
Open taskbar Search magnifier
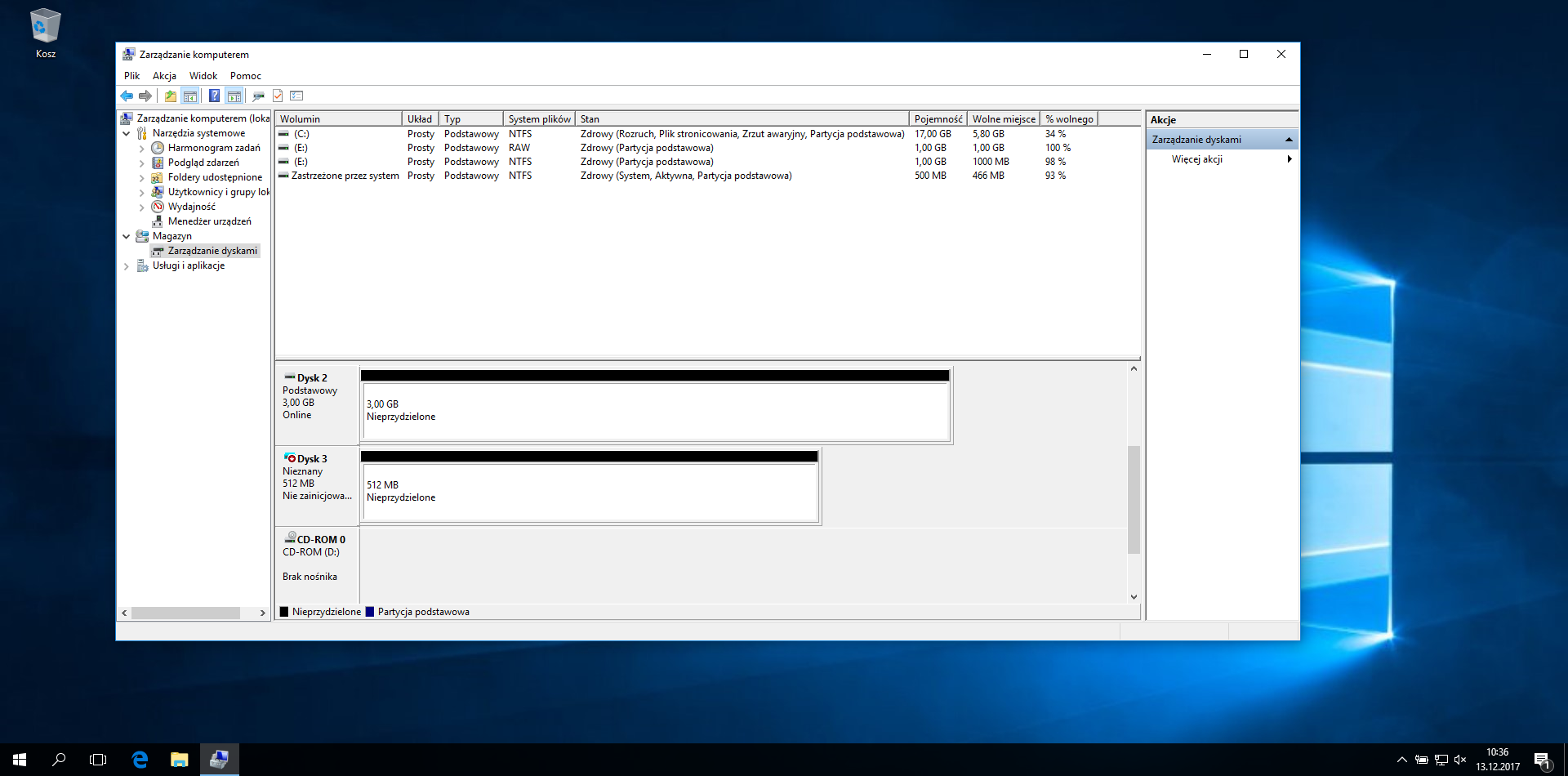[x=59, y=760]
